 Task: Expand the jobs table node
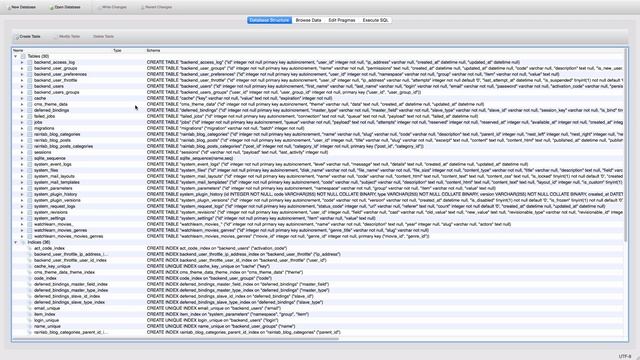tap(22, 122)
